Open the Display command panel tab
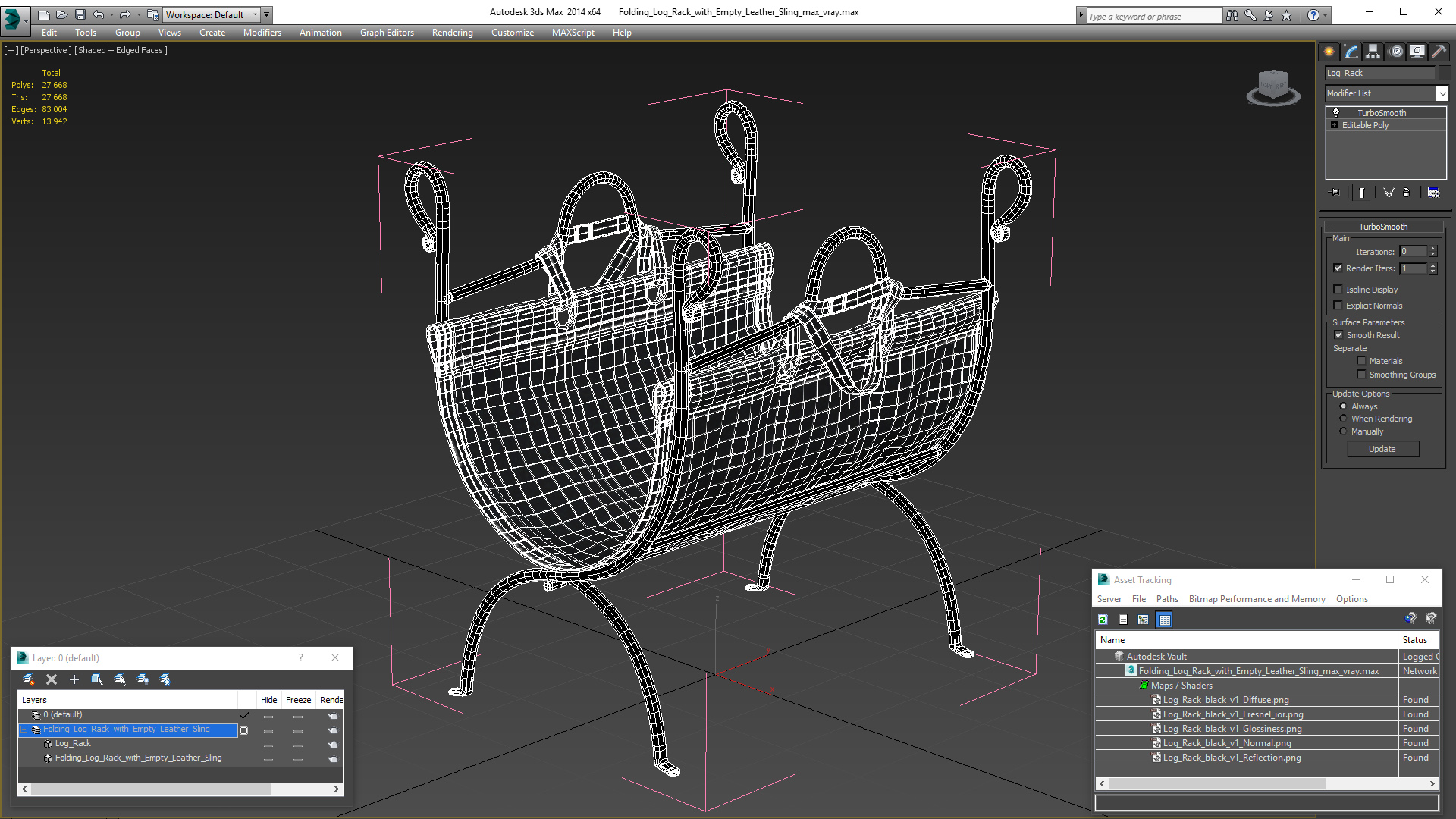 (1417, 52)
